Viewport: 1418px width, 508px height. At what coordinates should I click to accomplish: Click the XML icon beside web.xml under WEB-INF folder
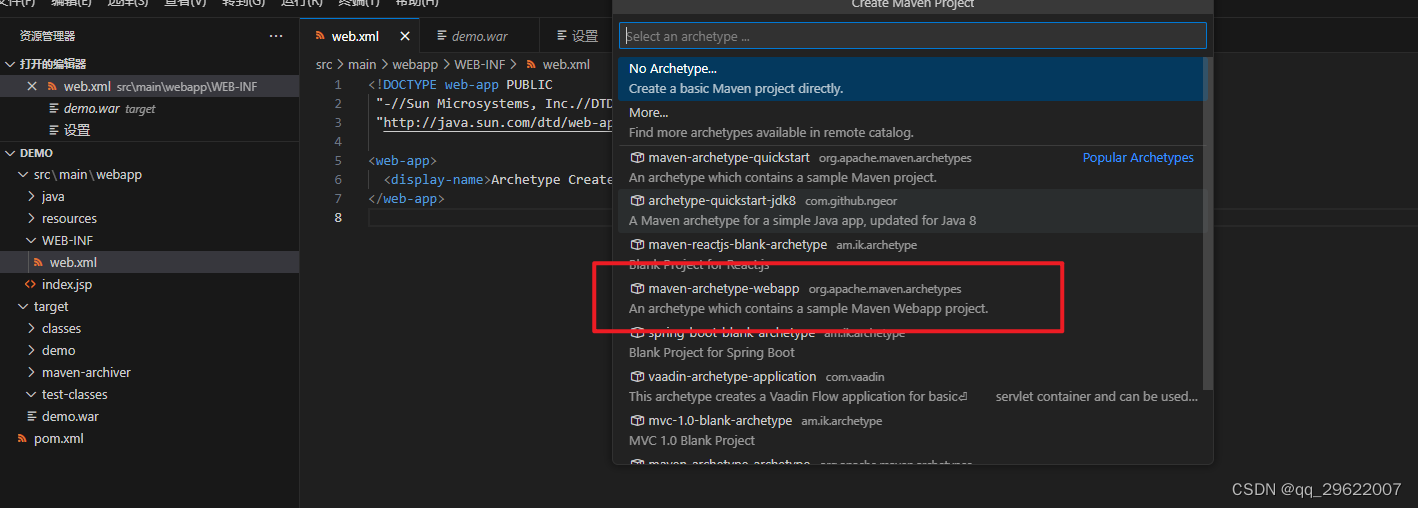coord(39,263)
